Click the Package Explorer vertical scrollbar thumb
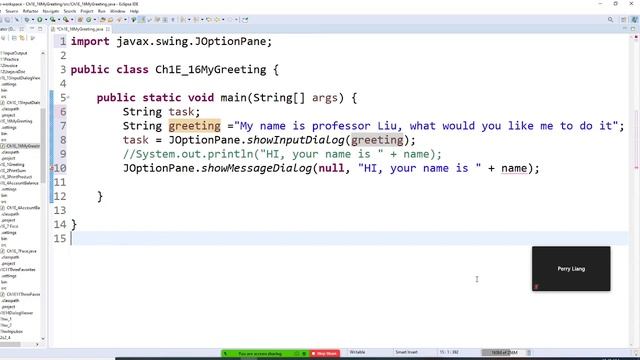The width and height of the screenshot is (640, 360). [x=43, y=145]
